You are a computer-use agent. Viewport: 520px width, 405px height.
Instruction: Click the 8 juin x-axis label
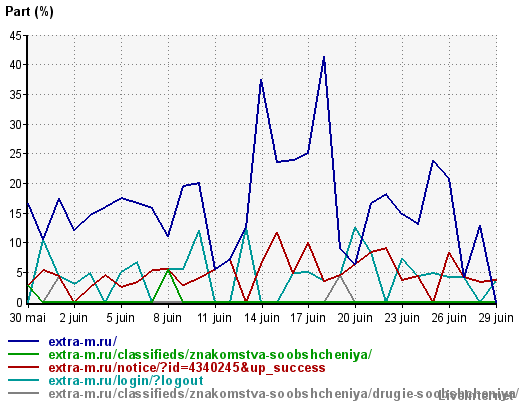click(168, 318)
